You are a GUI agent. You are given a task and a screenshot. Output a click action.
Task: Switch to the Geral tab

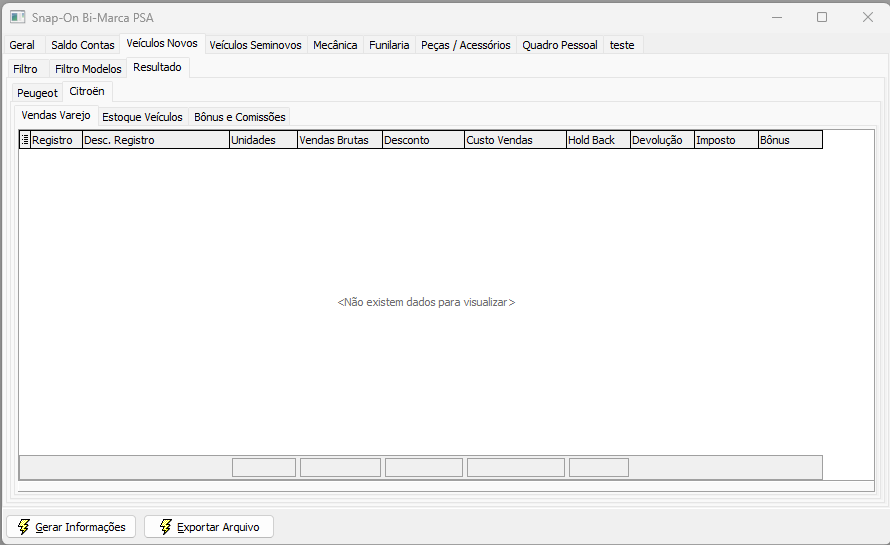(22, 45)
